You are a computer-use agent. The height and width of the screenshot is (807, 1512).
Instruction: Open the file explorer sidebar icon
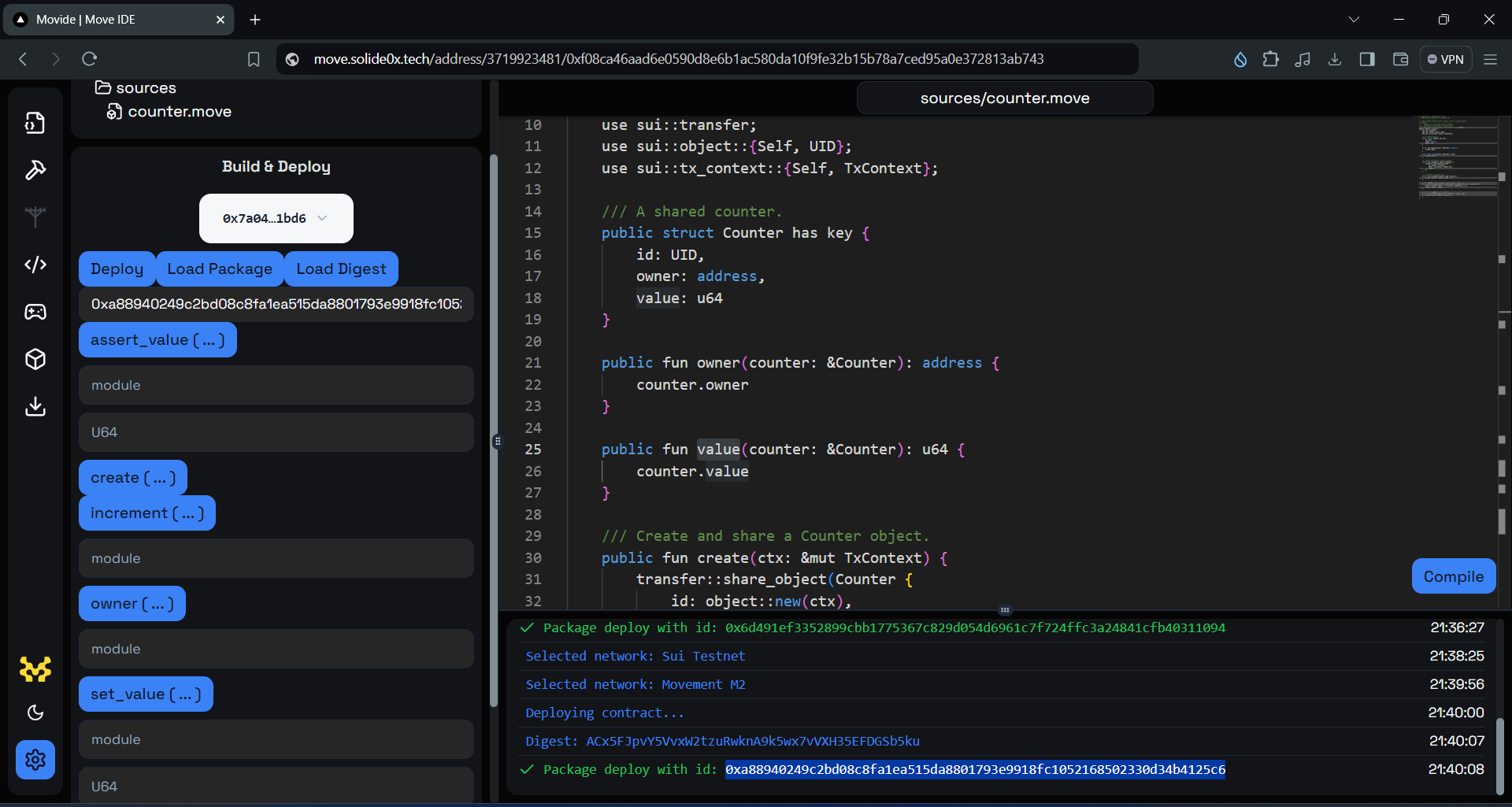(x=35, y=123)
